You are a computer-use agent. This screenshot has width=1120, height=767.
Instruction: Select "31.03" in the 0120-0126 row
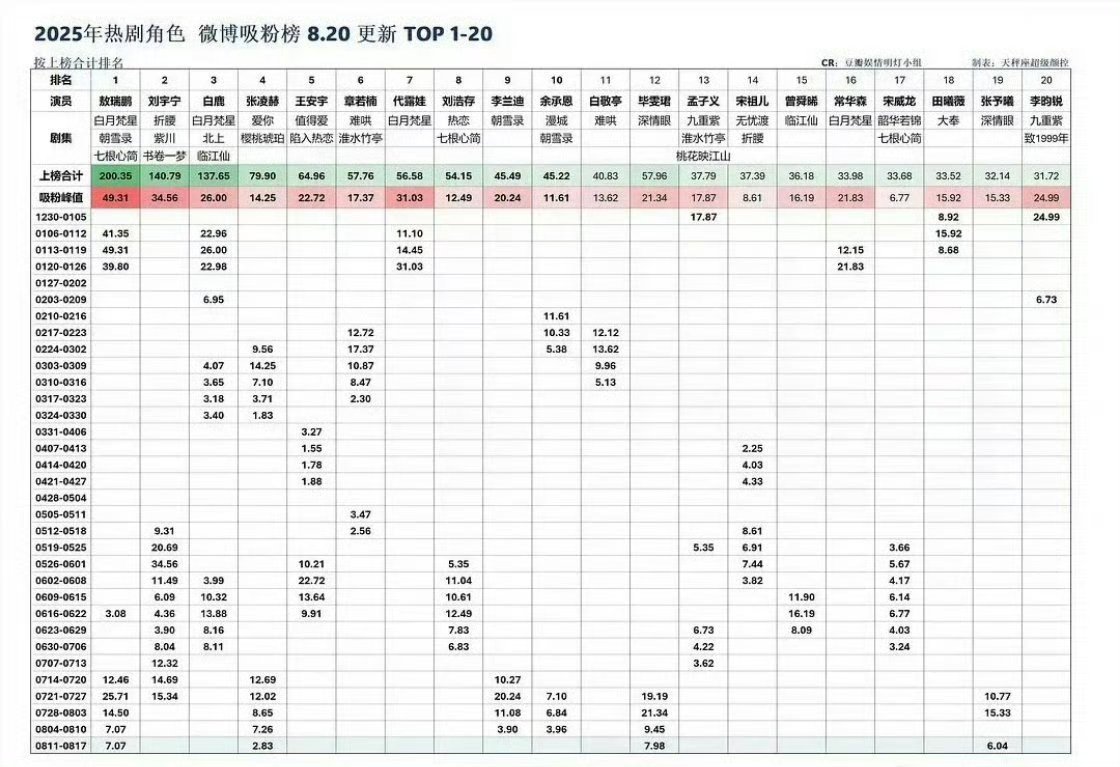click(409, 266)
